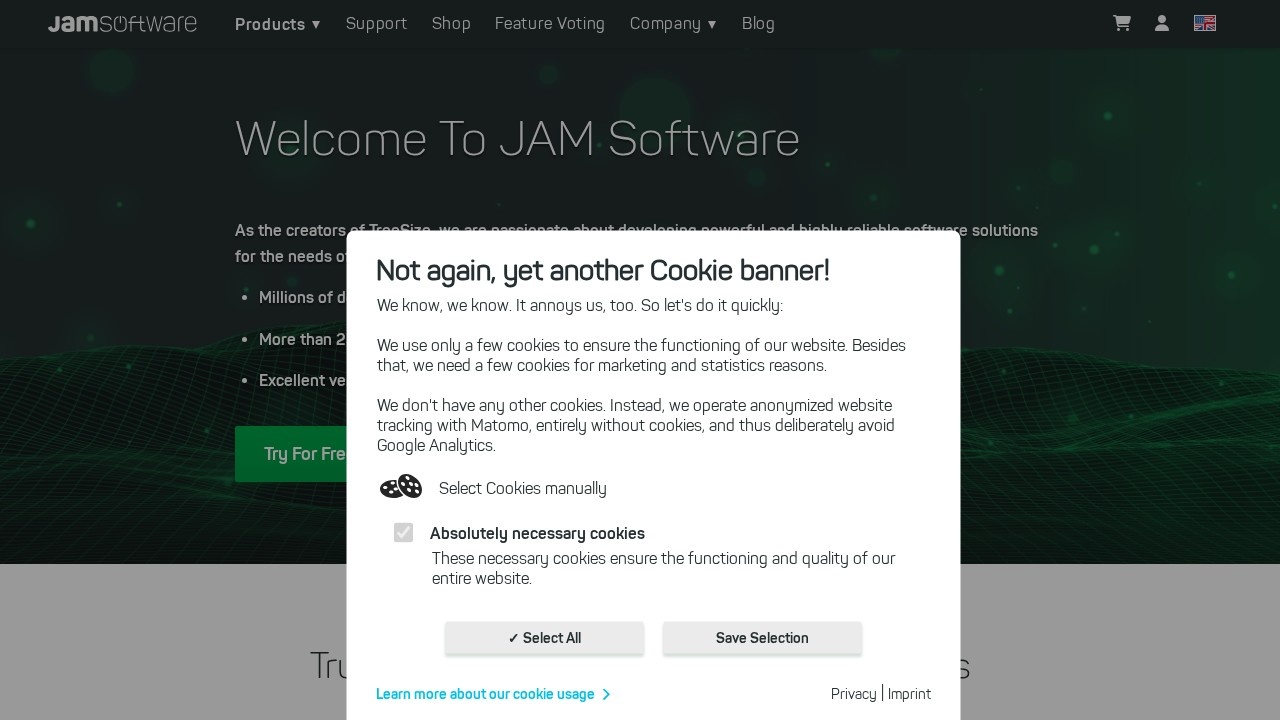Click the cookie icon in the banner

click(x=401, y=487)
